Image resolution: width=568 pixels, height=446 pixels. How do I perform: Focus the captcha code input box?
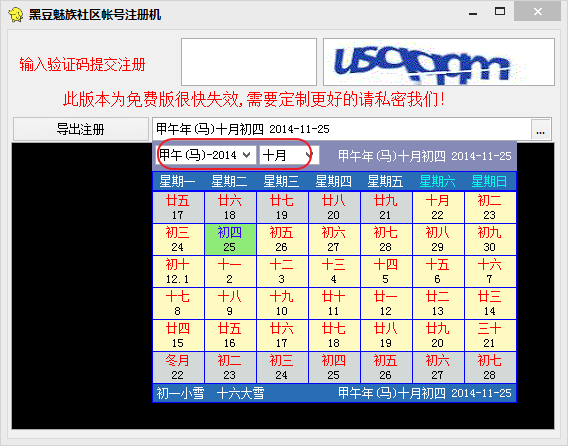click(249, 62)
